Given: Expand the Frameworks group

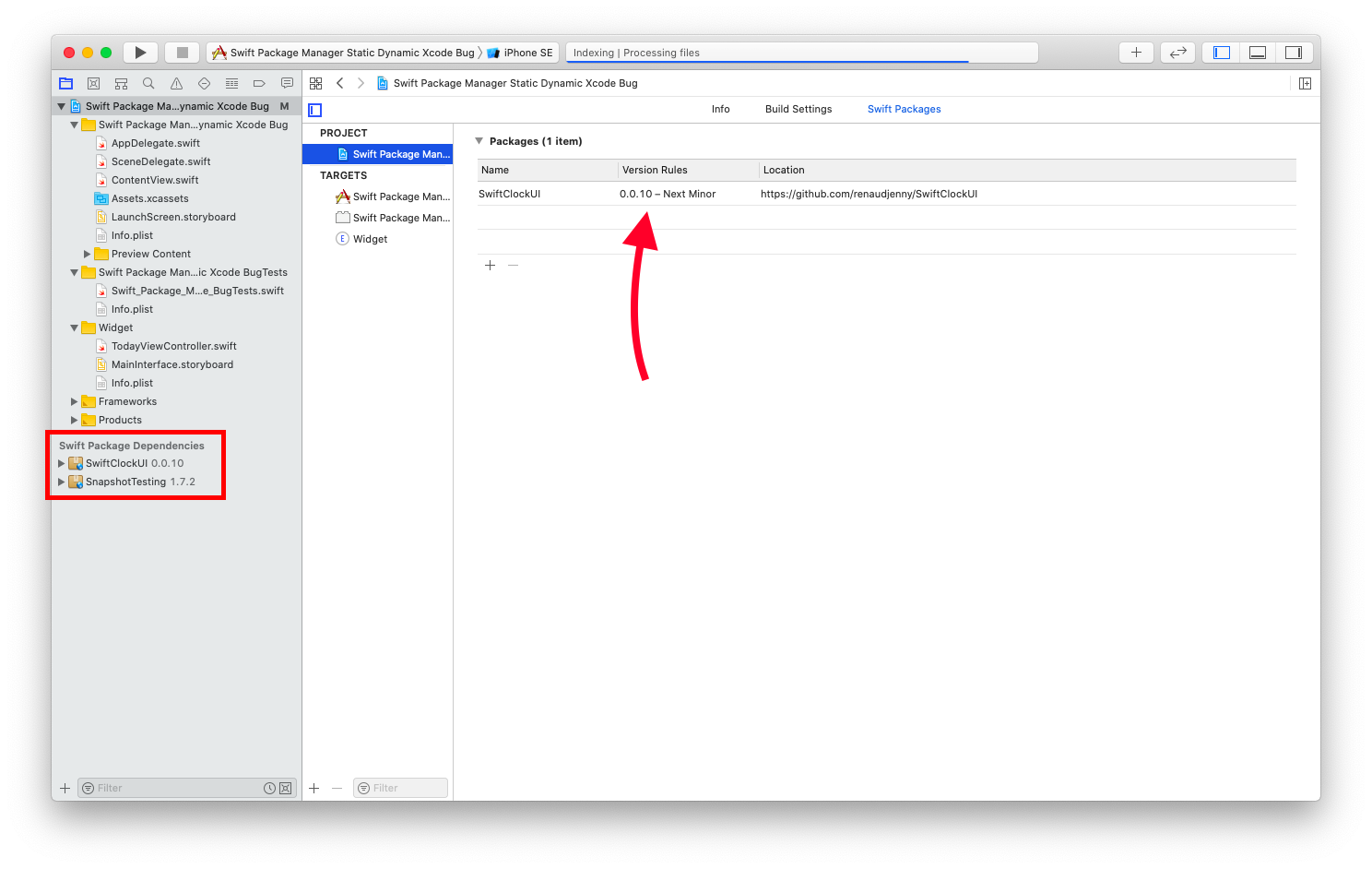Looking at the screenshot, I should click(75, 401).
